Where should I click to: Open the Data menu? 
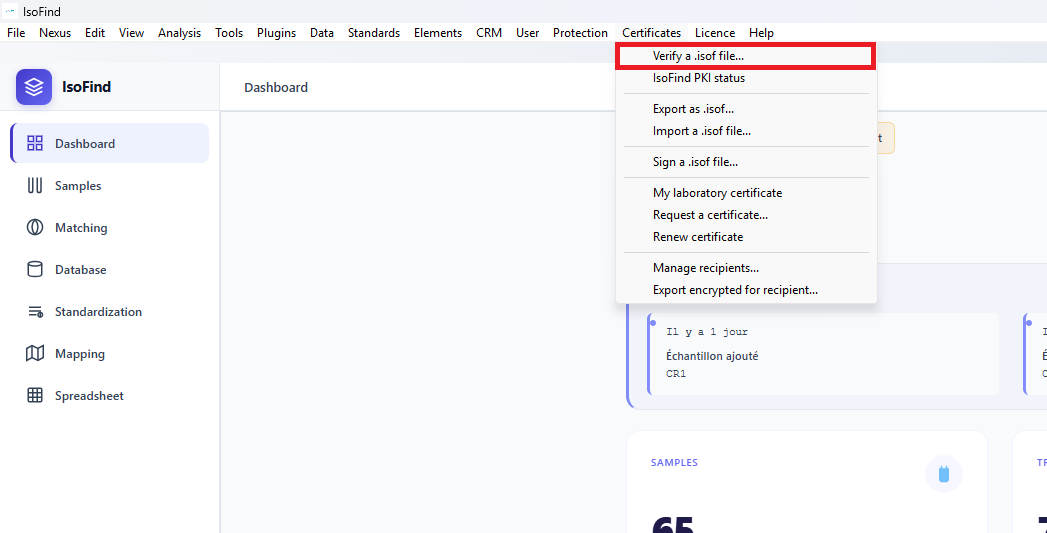tap(322, 33)
